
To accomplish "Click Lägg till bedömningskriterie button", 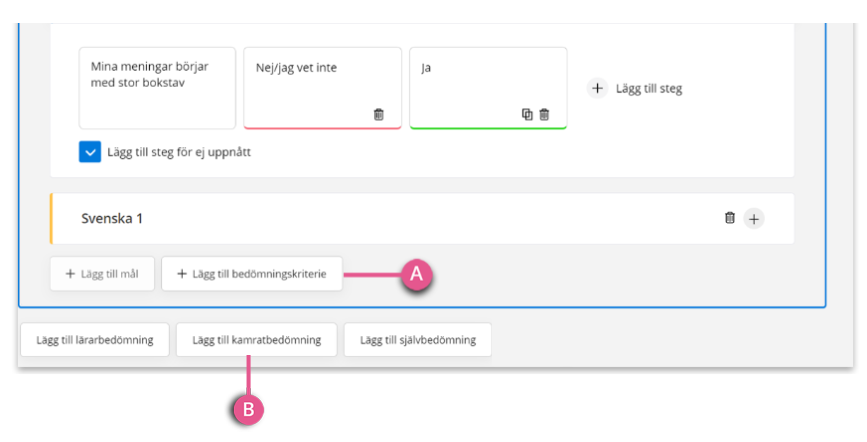I will pos(252,274).
